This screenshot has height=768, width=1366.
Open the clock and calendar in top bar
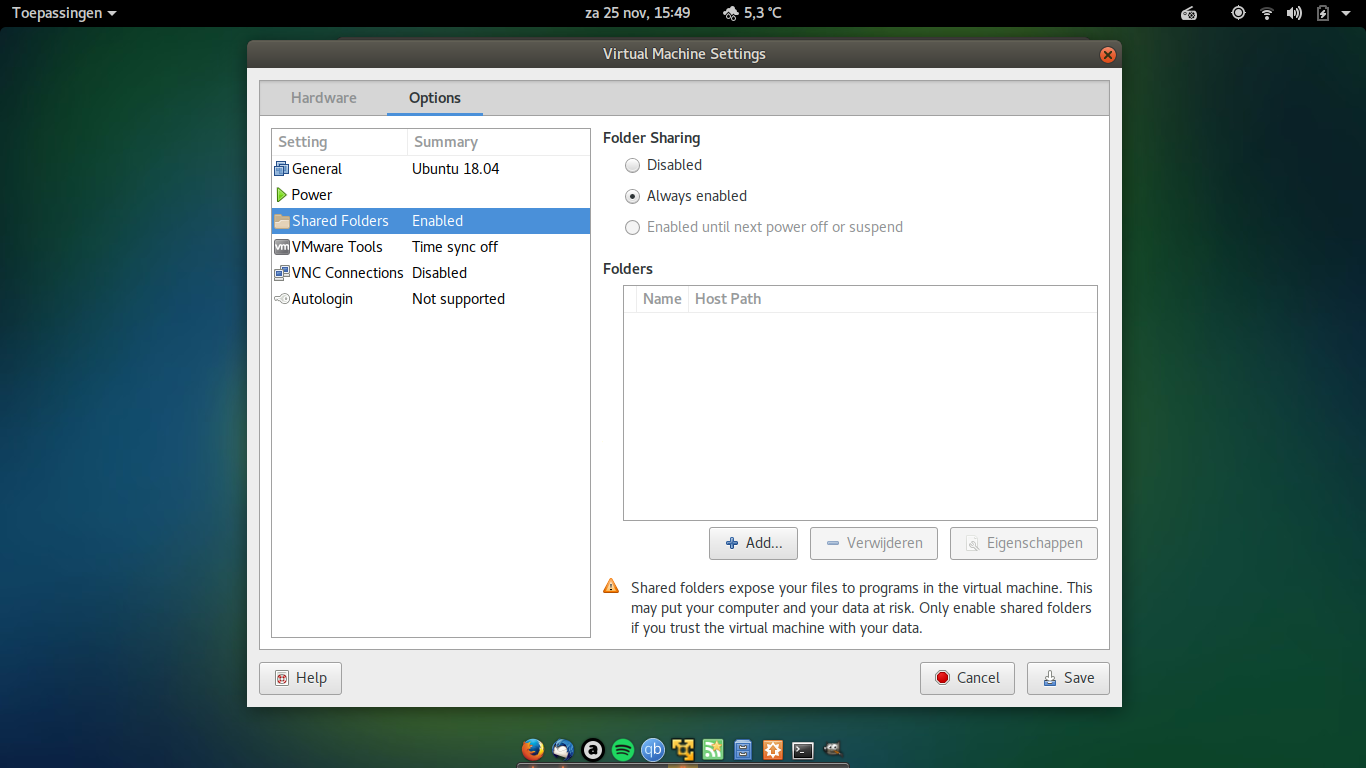point(637,13)
